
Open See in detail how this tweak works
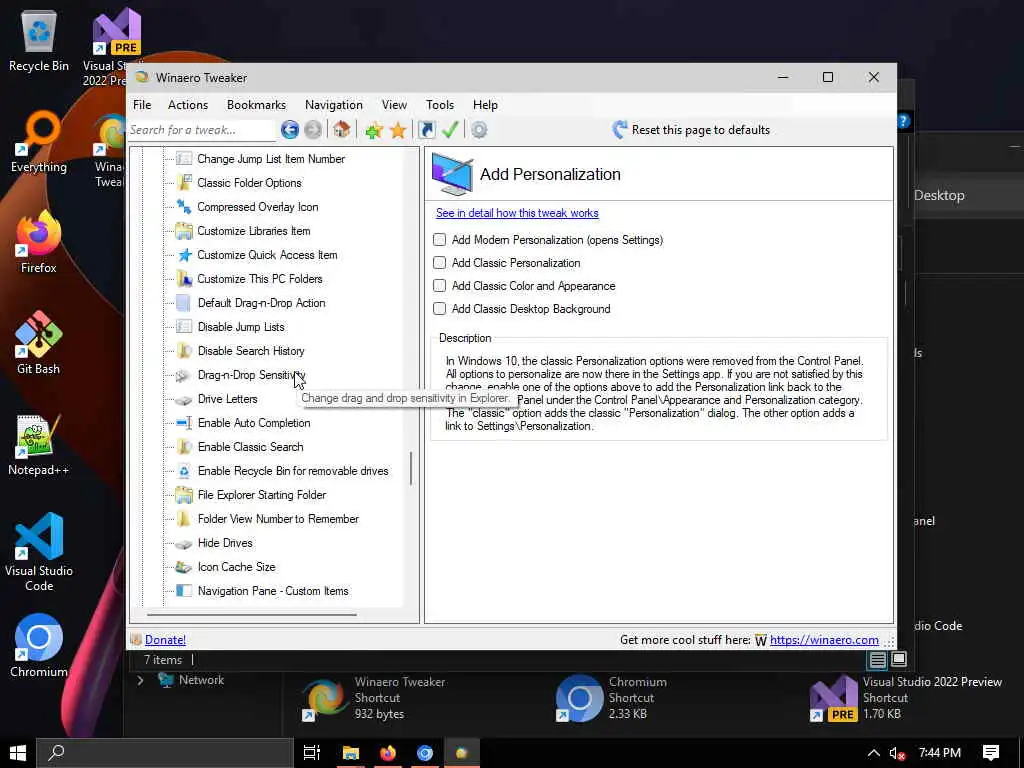(x=517, y=213)
